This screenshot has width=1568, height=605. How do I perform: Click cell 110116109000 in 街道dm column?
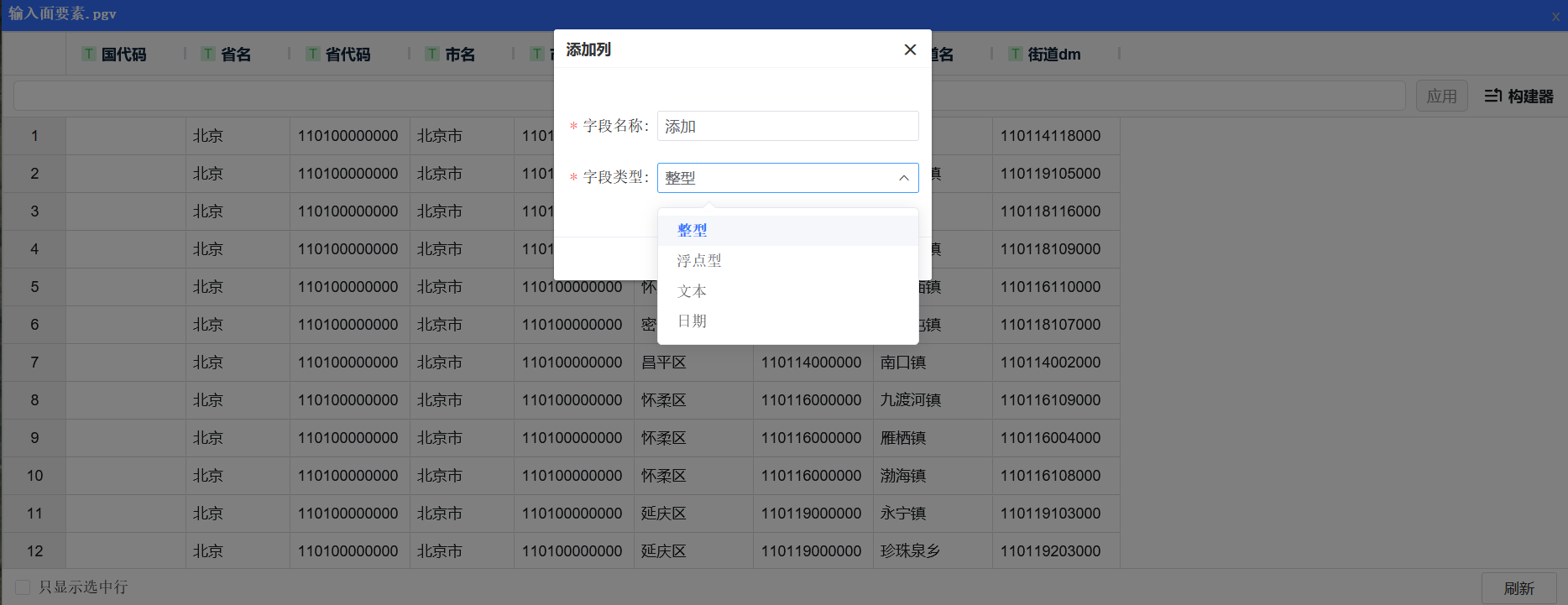(x=1050, y=400)
